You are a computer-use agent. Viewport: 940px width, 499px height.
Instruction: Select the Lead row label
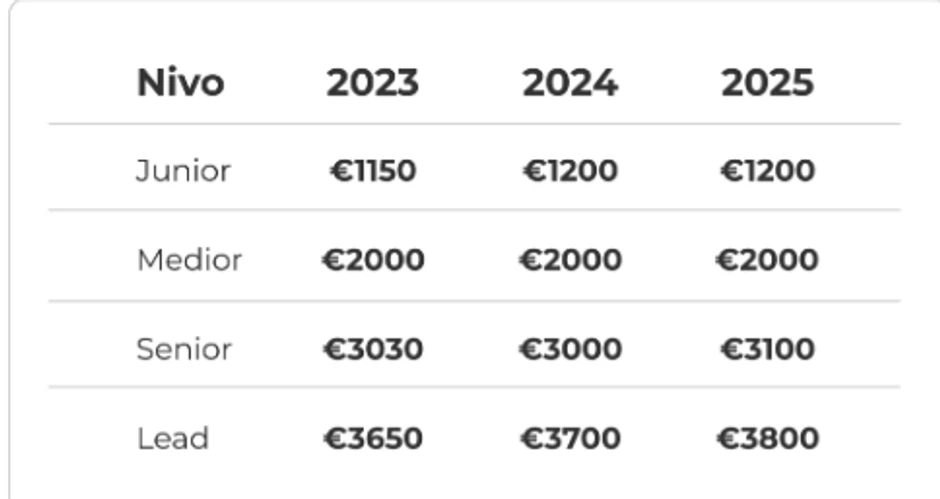[173, 438]
